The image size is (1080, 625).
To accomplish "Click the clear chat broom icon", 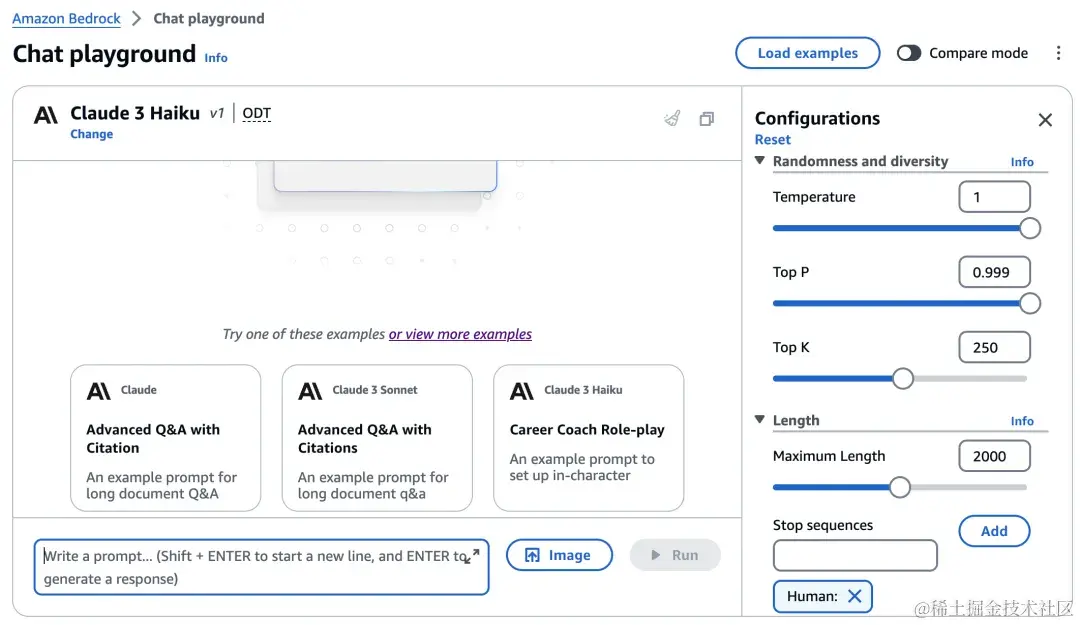I will click(x=672, y=119).
